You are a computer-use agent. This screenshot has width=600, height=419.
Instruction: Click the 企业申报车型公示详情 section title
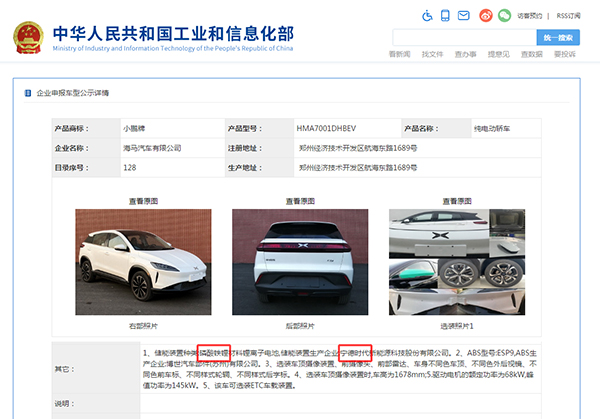(x=73, y=93)
